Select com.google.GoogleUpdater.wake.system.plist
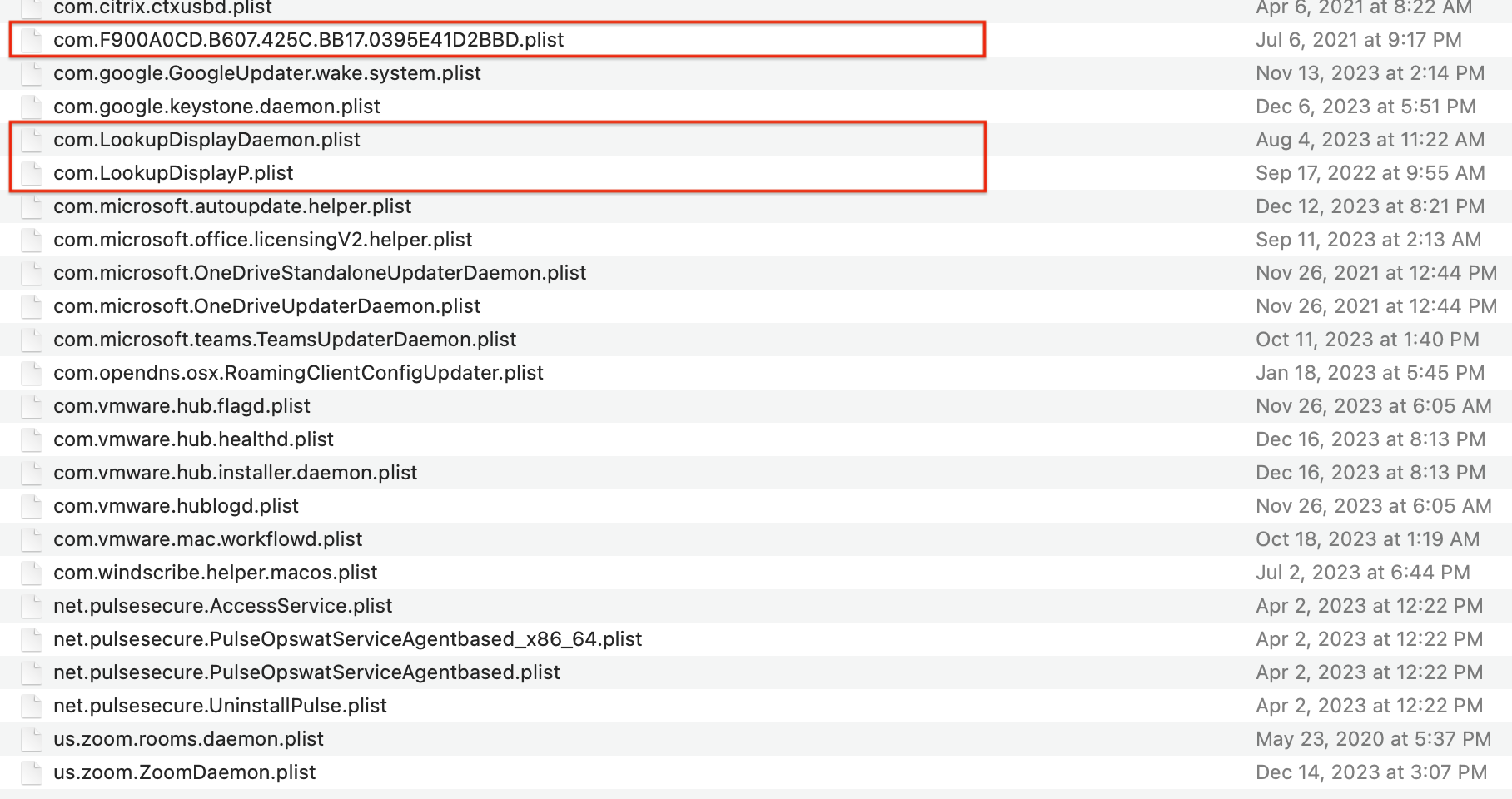1512x799 pixels. (x=266, y=73)
